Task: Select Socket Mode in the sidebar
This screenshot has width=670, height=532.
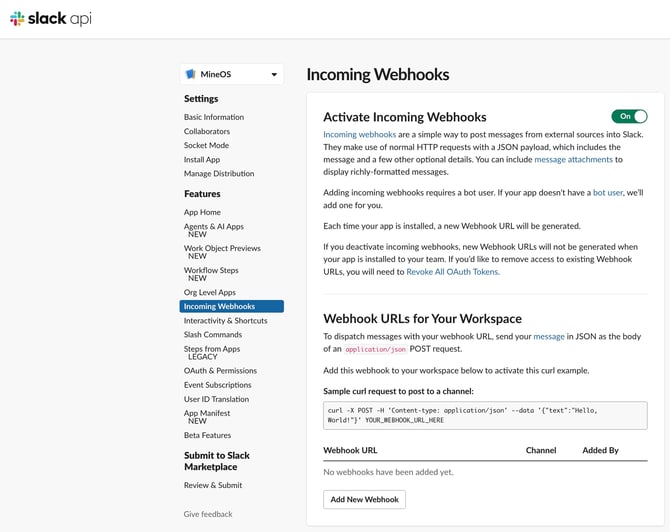Action: point(206,145)
